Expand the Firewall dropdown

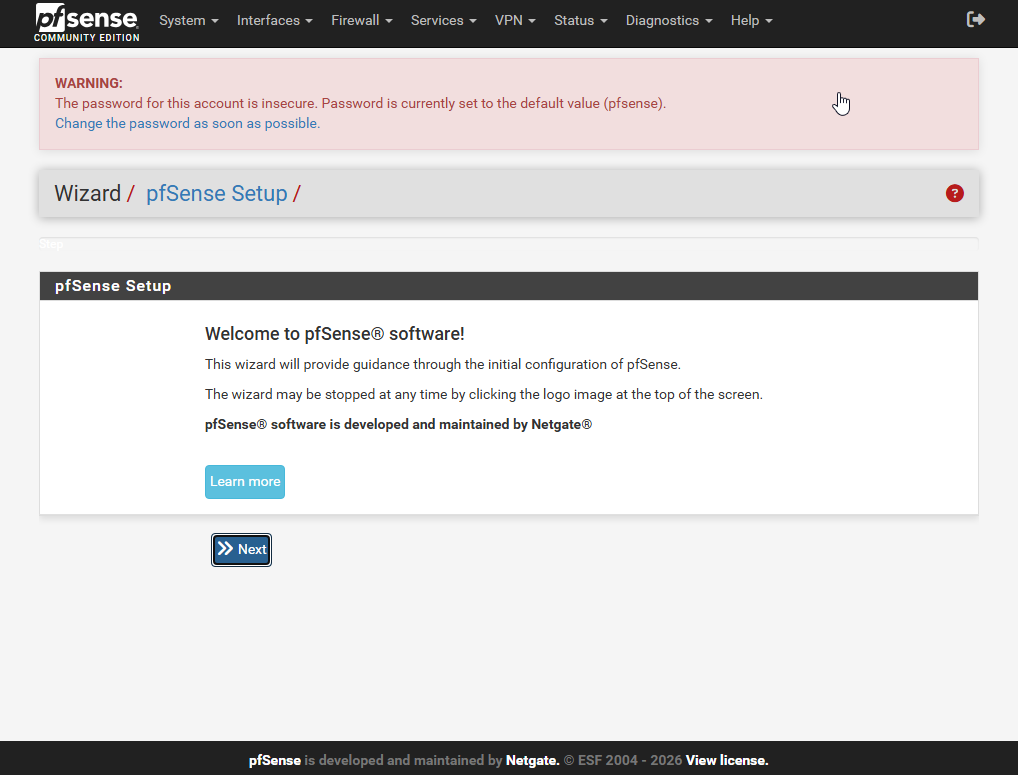361,20
